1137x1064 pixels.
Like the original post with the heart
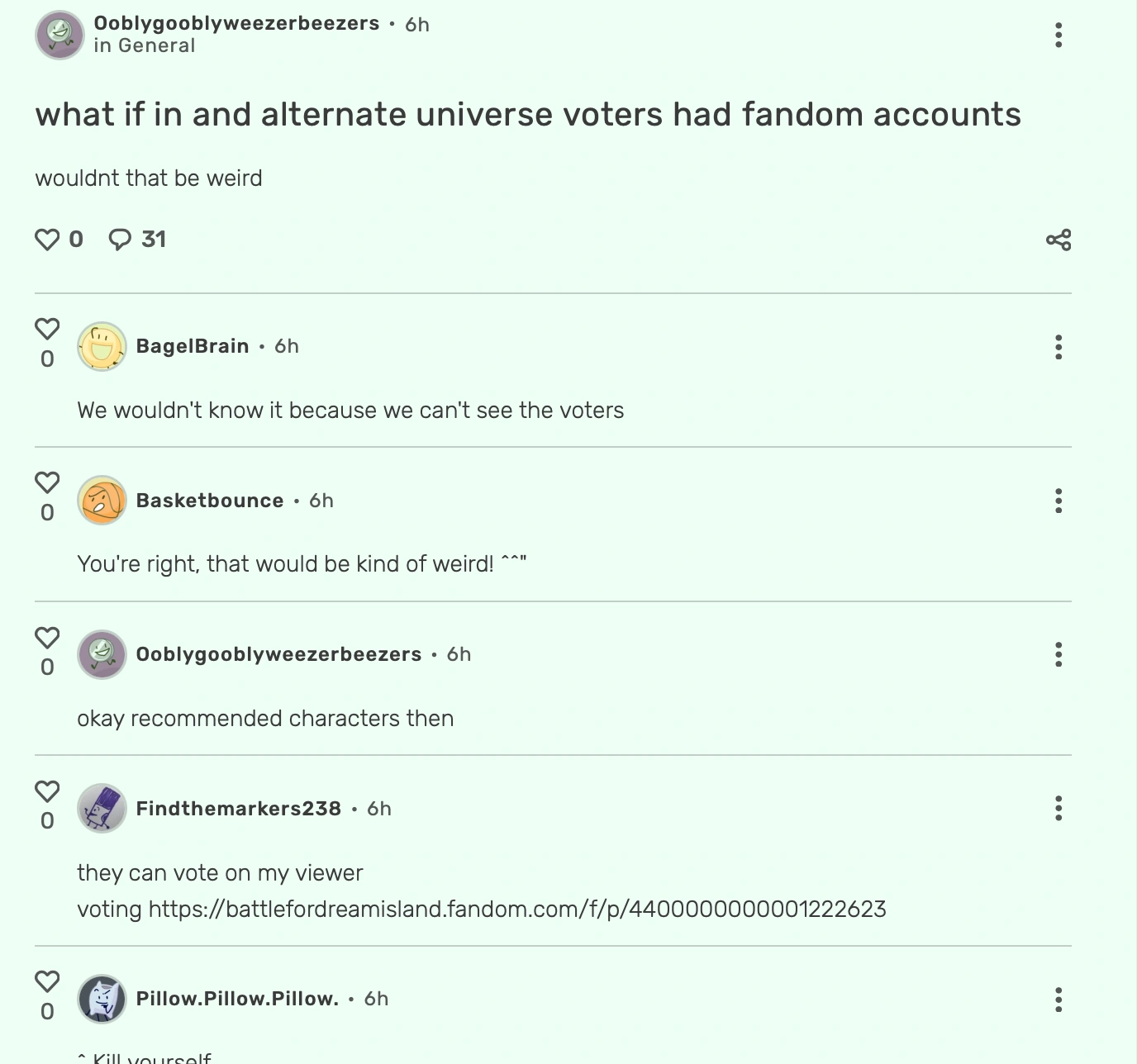coord(49,239)
